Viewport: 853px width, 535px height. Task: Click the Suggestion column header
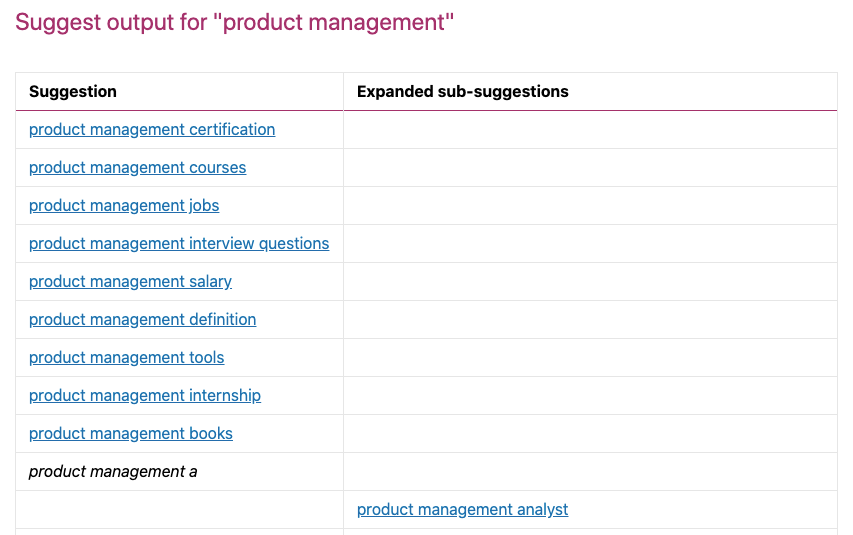coord(73,91)
